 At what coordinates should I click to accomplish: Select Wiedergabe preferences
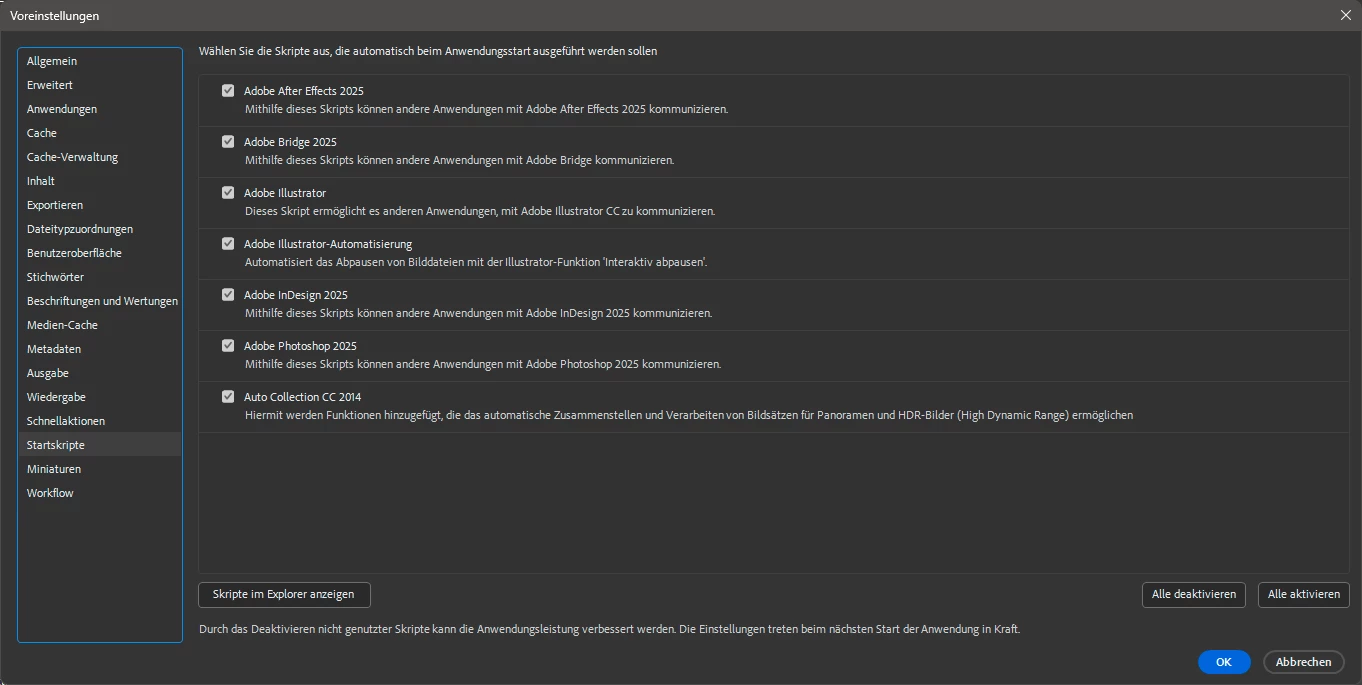[100, 397]
